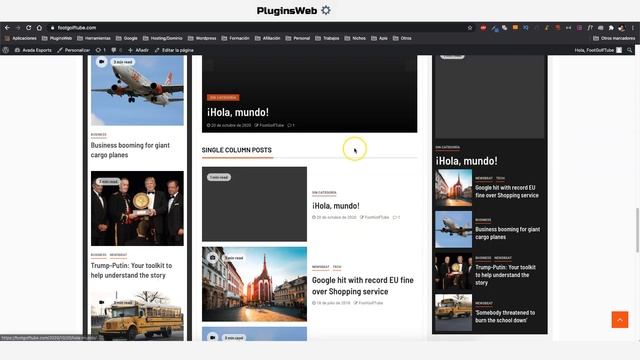Open sidebar 'Trump-Putin: Your toolkit' link

coord(505,275)
